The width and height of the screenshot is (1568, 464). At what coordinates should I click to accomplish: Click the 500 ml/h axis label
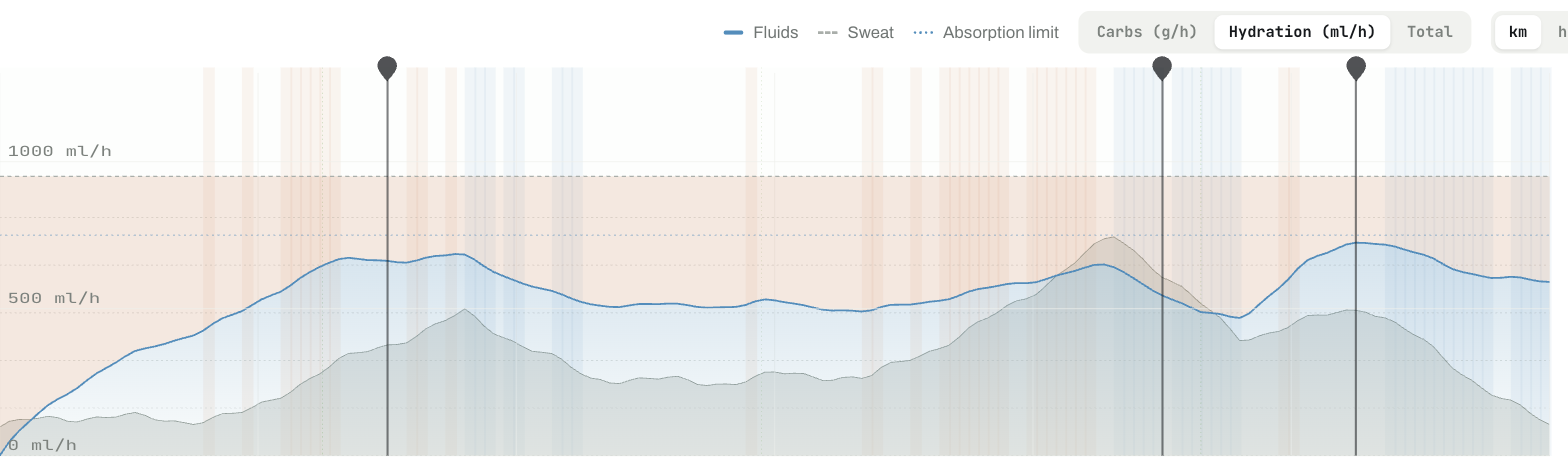point(54,299)
